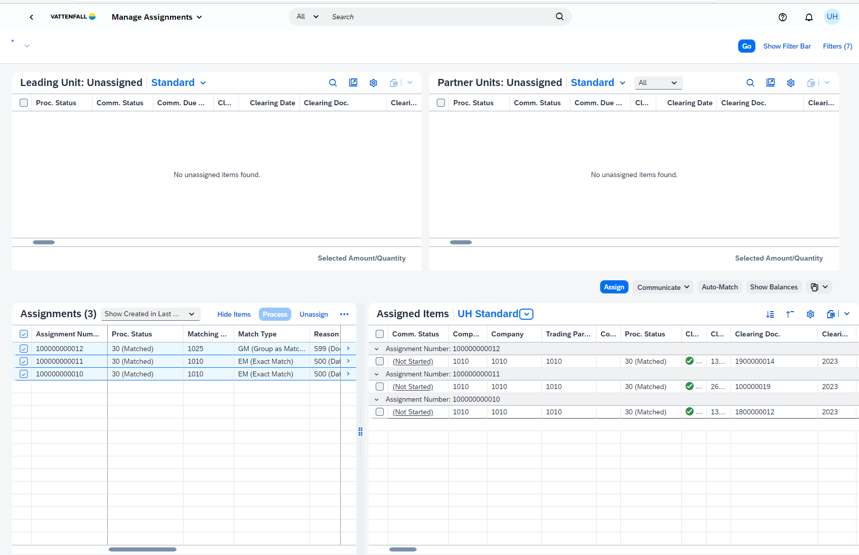The height and width of the screenshot is (555, 859).
Task: Open the notifications bell
Action: point(809,17)
